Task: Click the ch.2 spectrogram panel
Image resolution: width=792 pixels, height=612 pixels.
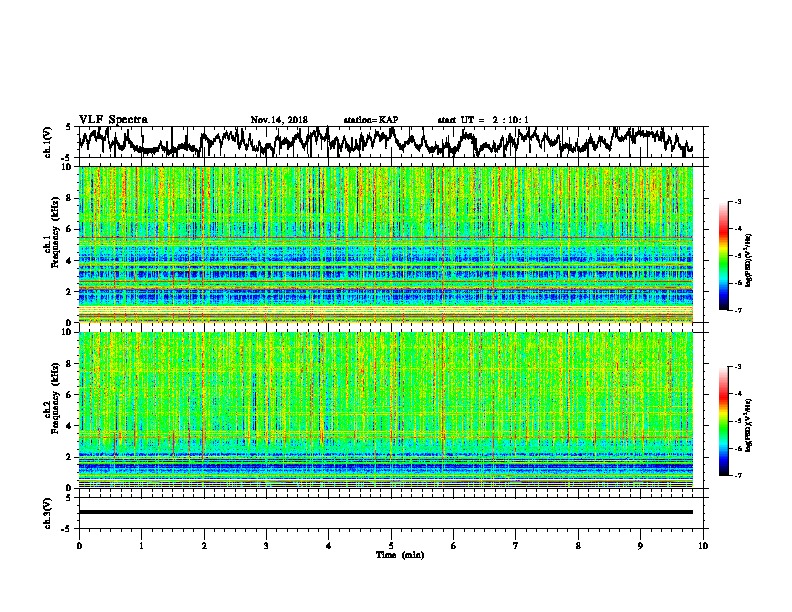Action: pos(385,410)
